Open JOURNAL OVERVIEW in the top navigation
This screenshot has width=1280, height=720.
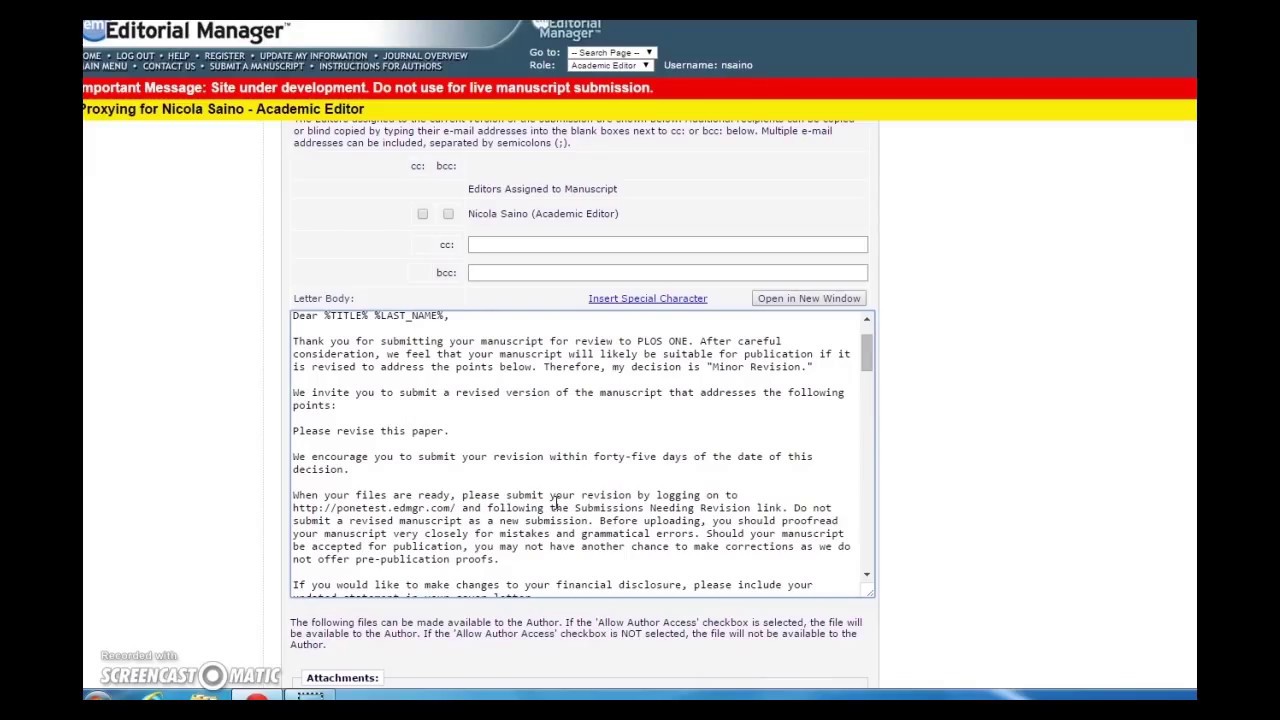tap(425, 56)
